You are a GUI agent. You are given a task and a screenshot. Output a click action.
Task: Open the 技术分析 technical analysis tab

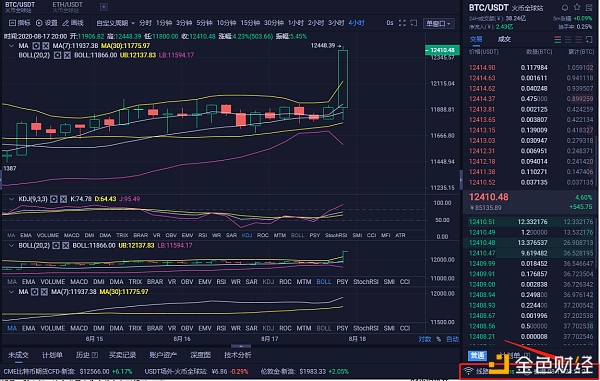[238, 355]
